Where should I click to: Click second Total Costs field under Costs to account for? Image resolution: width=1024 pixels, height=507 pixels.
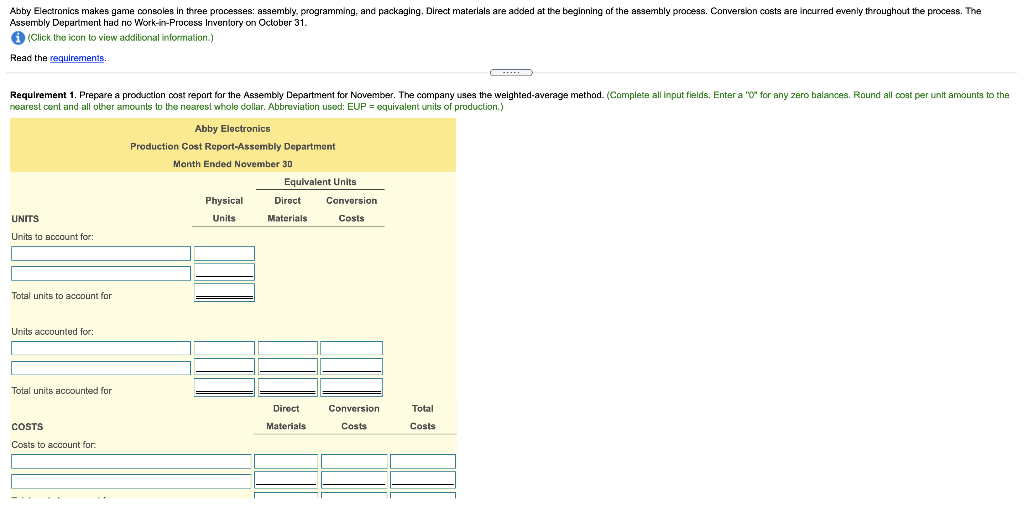(x=423, y=480)
